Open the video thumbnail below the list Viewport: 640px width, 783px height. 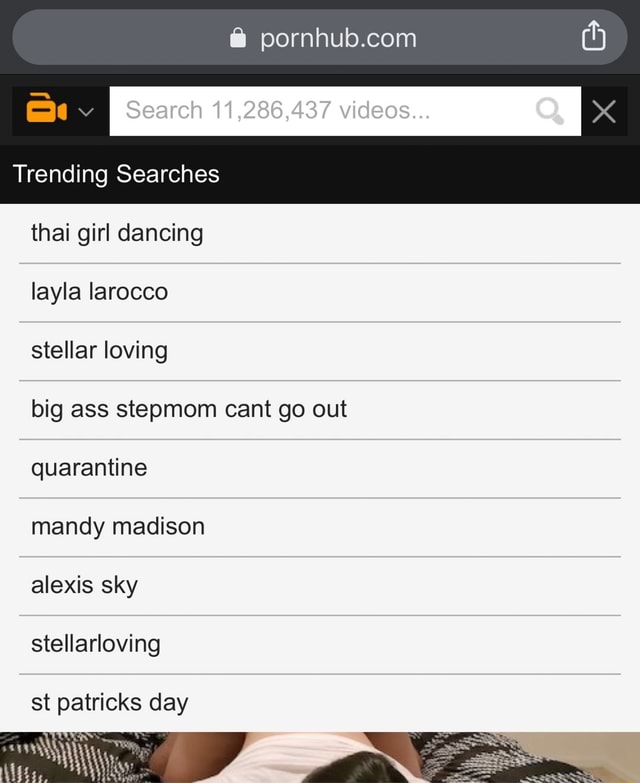(x=320, y=758)
